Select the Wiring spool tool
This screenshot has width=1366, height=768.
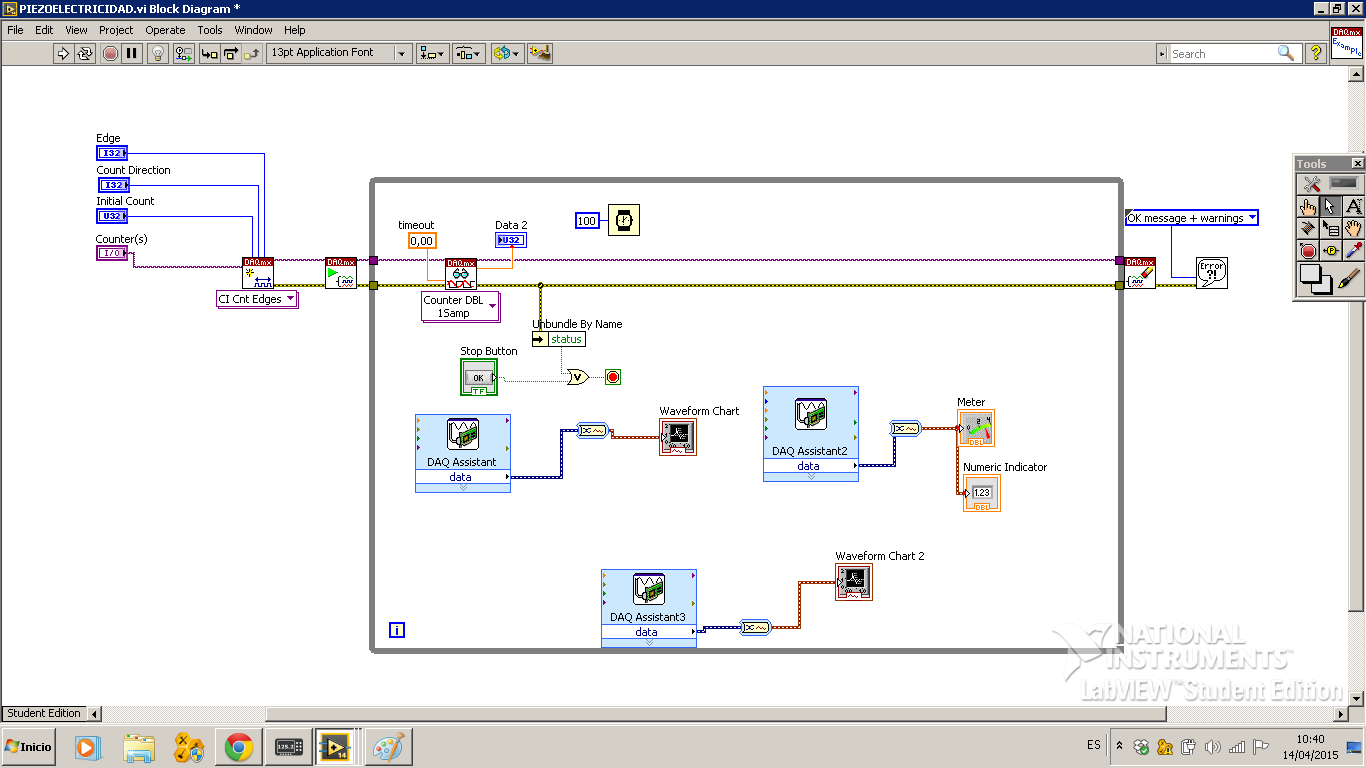click(1309, 228)
